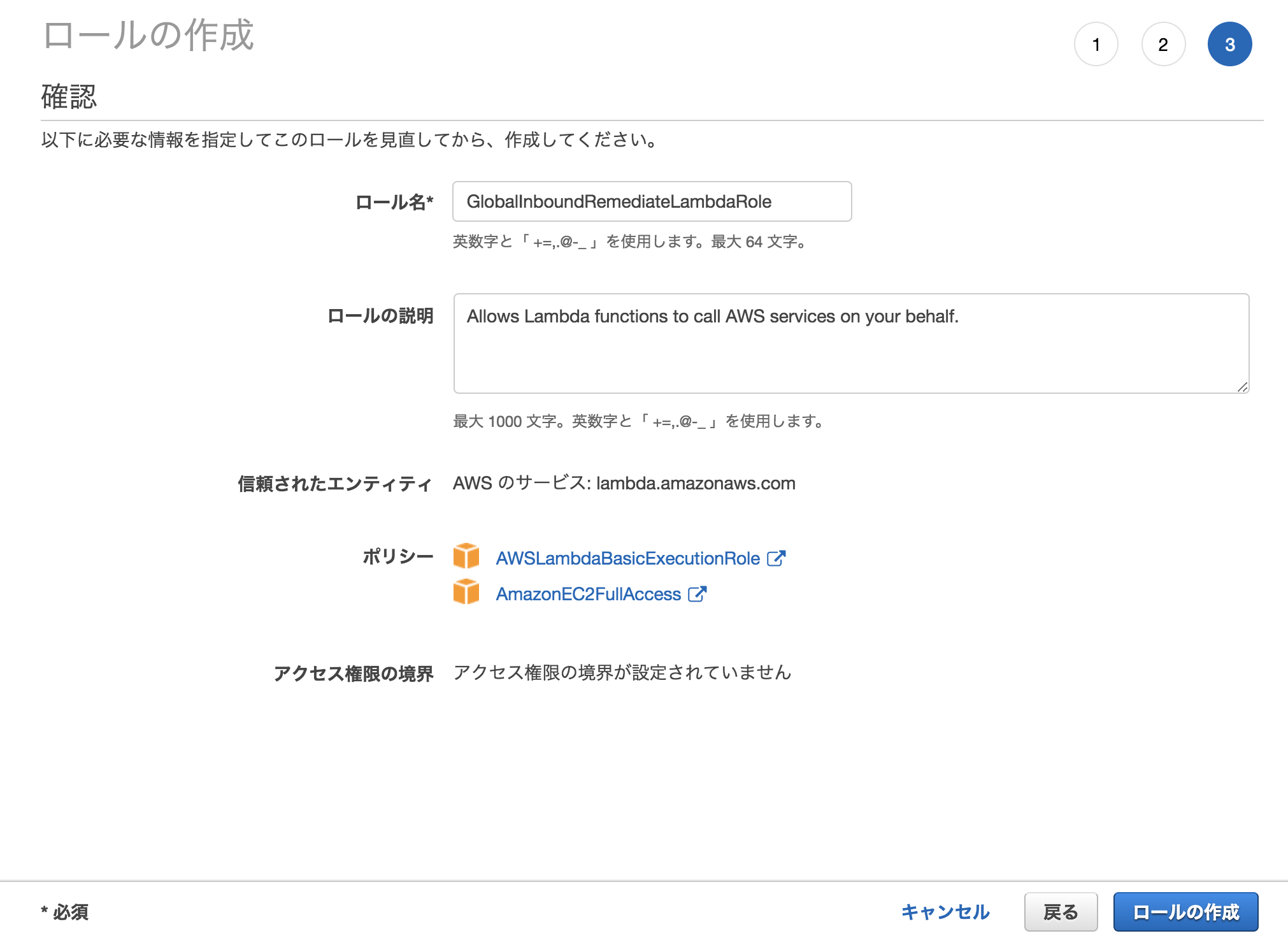Image resolution: width=1288 pixels, height=938 pixels.
Task: Open the AmazonEC2FullAccess policy link
Action: [587, 593]
